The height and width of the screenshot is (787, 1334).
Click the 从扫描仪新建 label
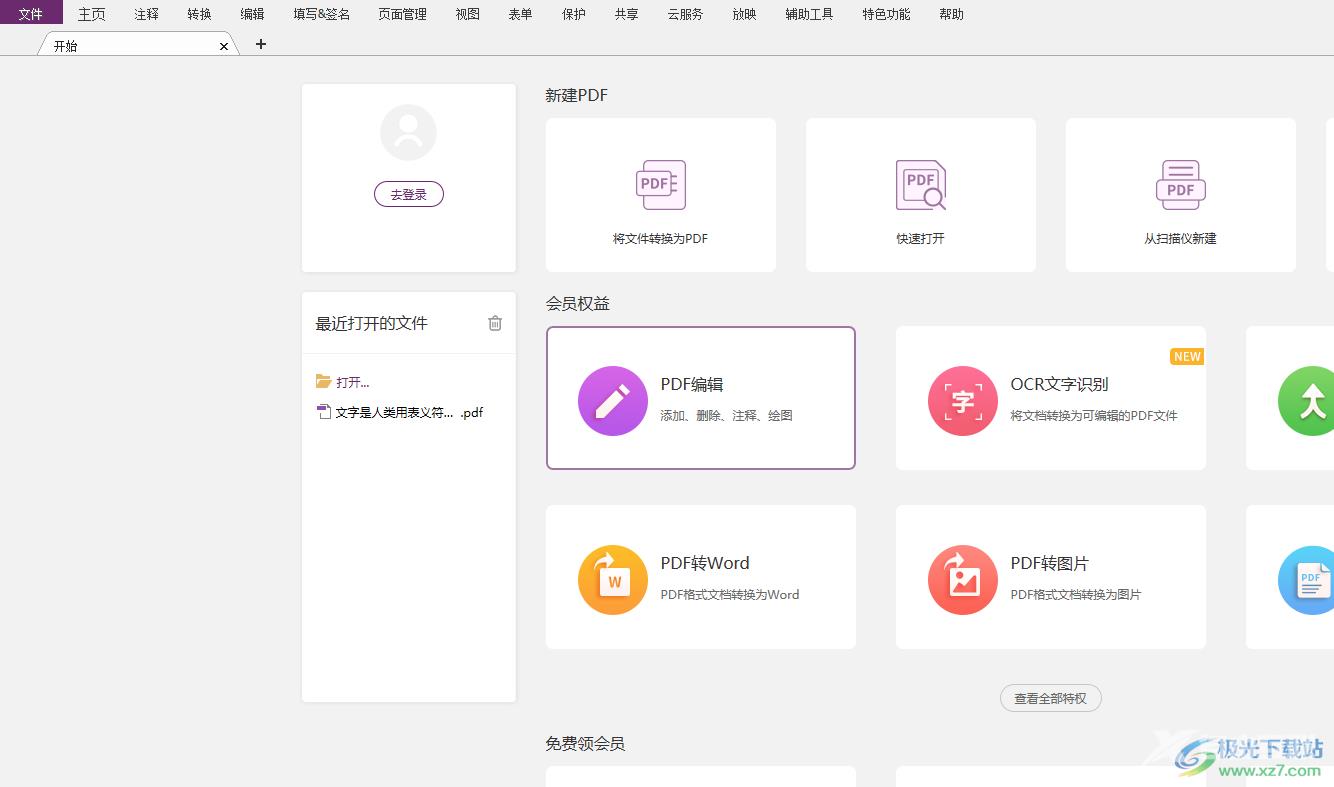pyautogui.click(x=1180, y=238)
